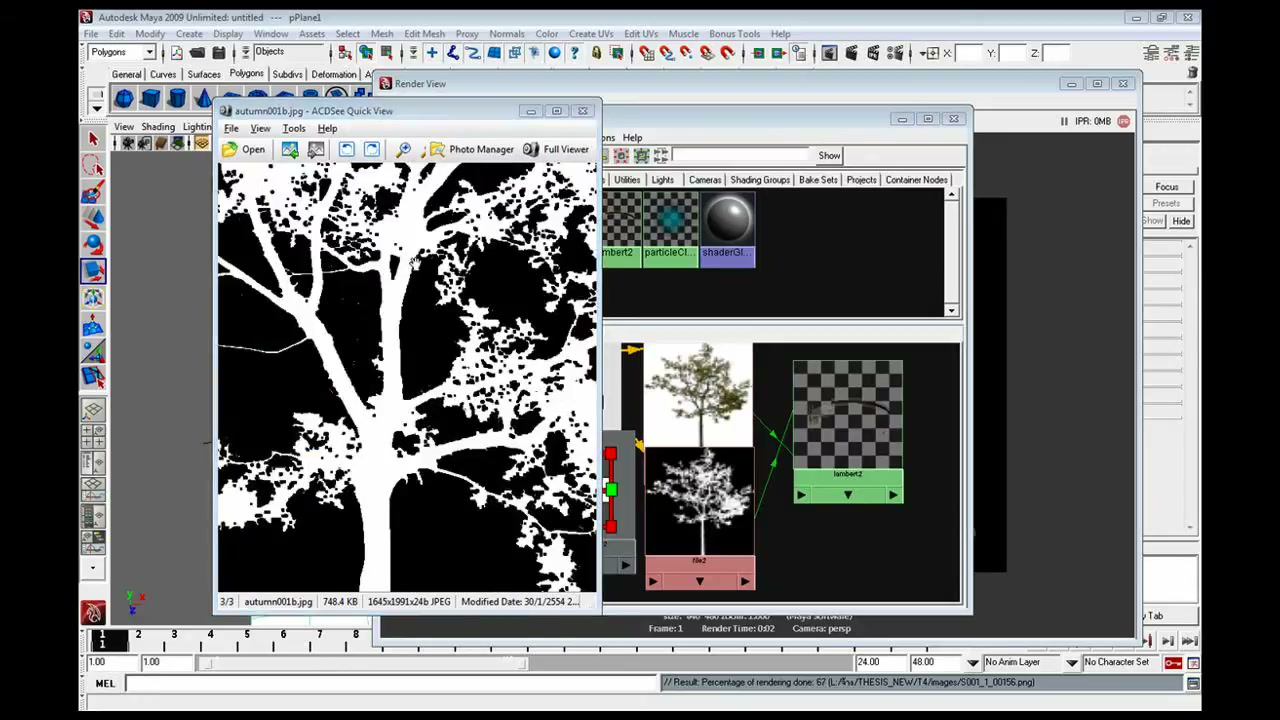Choose the single perspective layout icon
This screenshot has height=720, width=1280.
(93, 410)
